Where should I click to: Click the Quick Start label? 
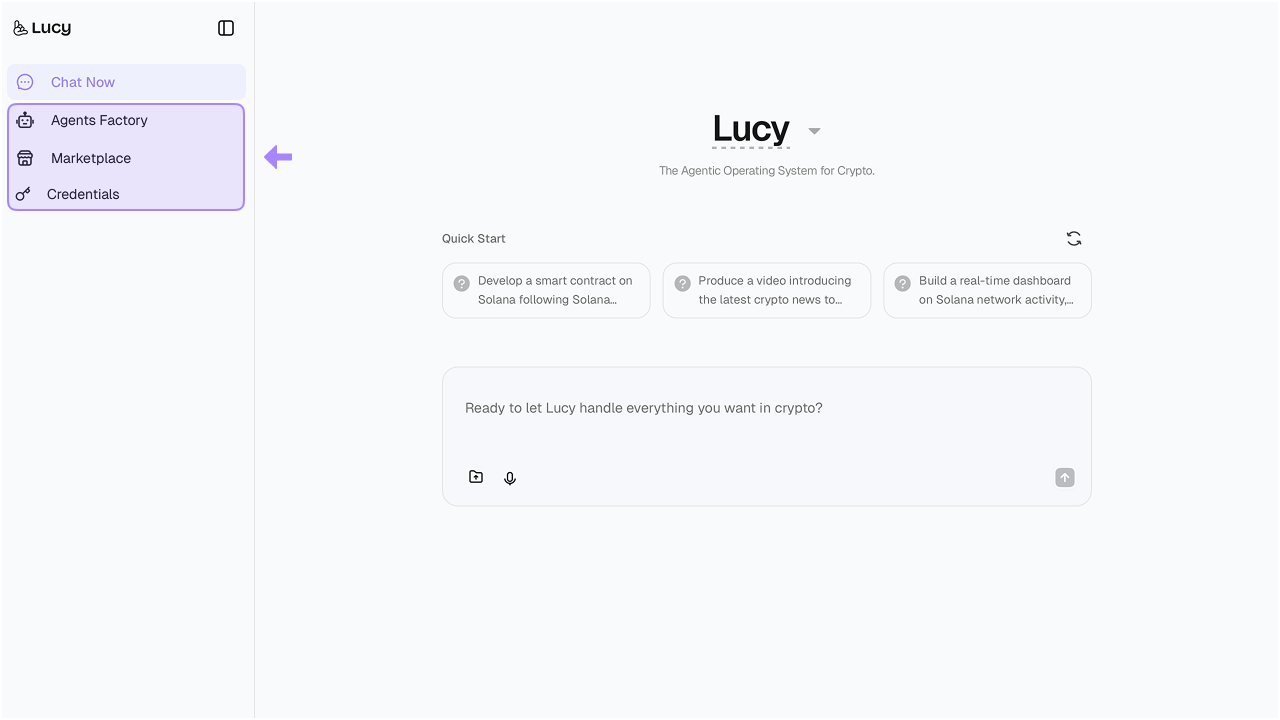tap(474, 238)
